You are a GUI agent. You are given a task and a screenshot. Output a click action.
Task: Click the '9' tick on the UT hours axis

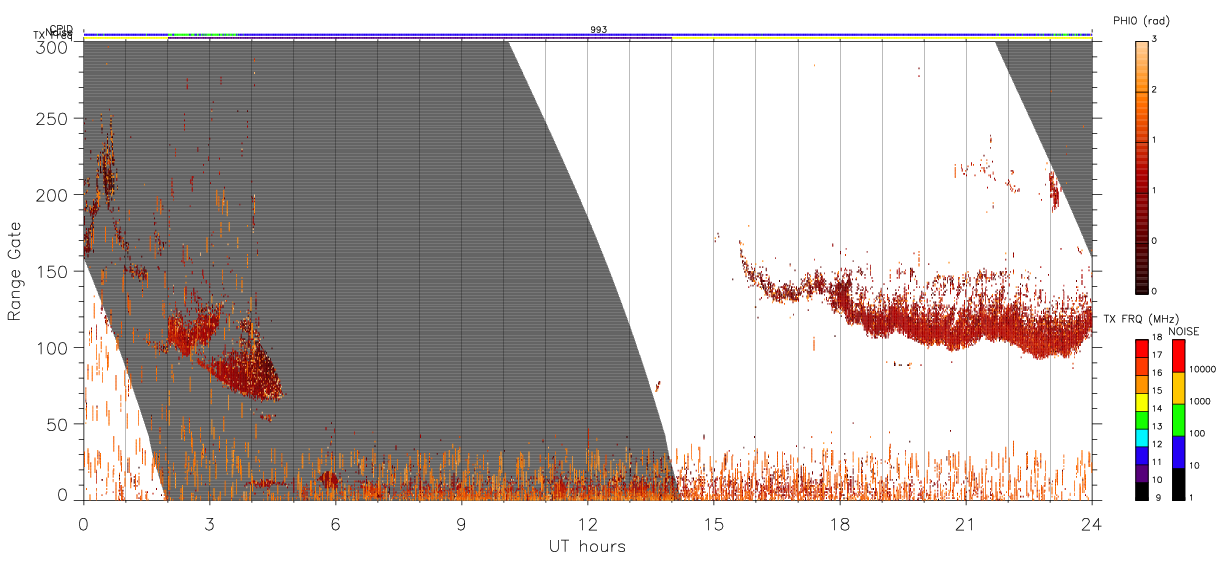tap(461, 523)
